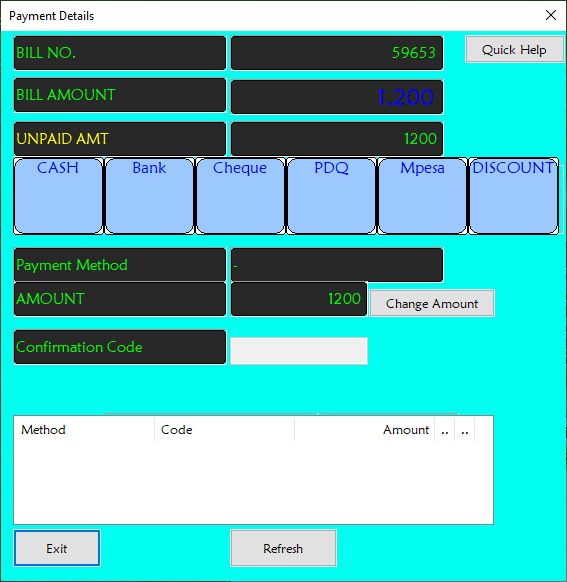Click unpaid amount value 1200

coord(337,139)
